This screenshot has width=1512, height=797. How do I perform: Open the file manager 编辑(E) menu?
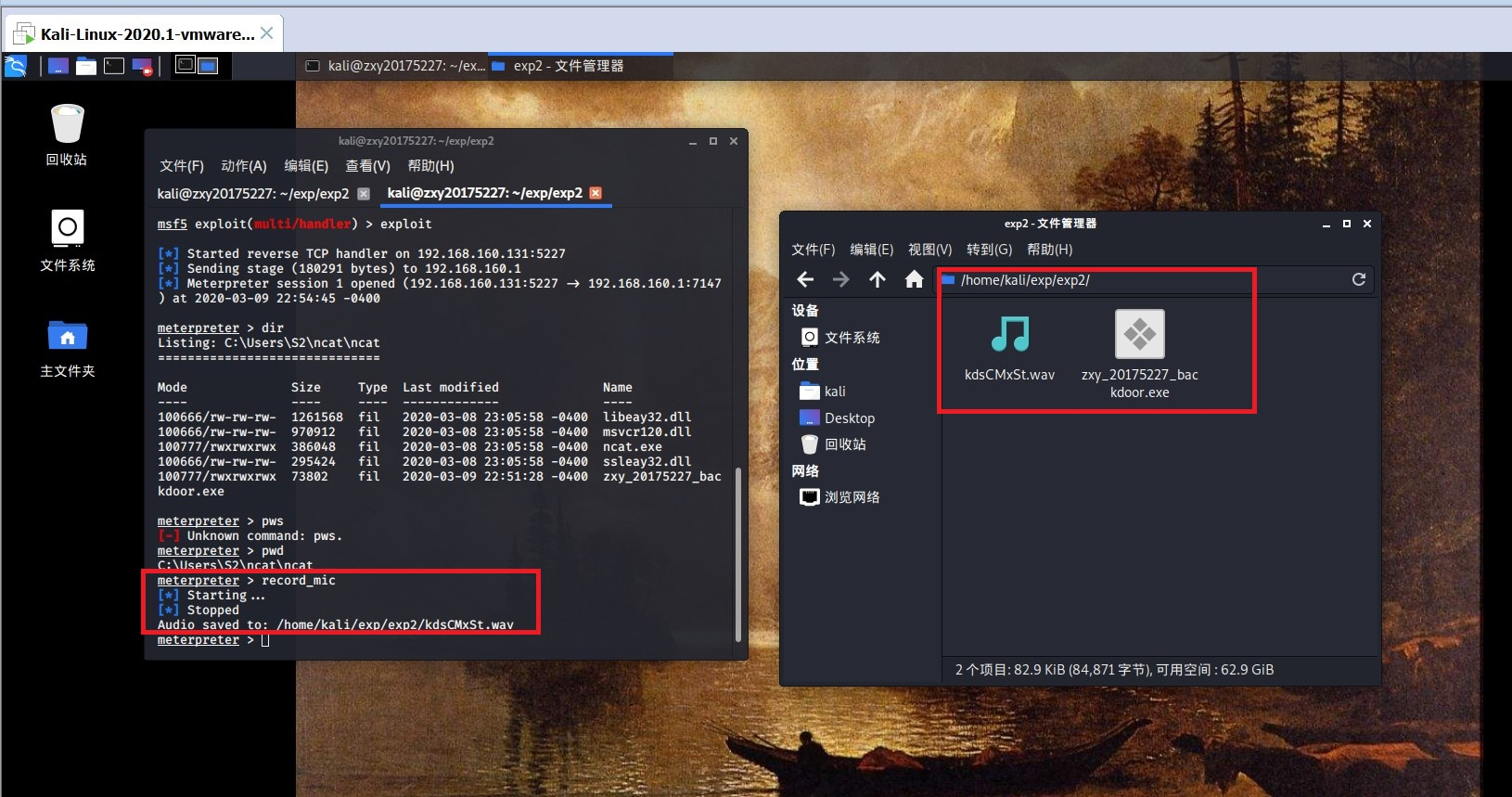click(x=872, y=250)
